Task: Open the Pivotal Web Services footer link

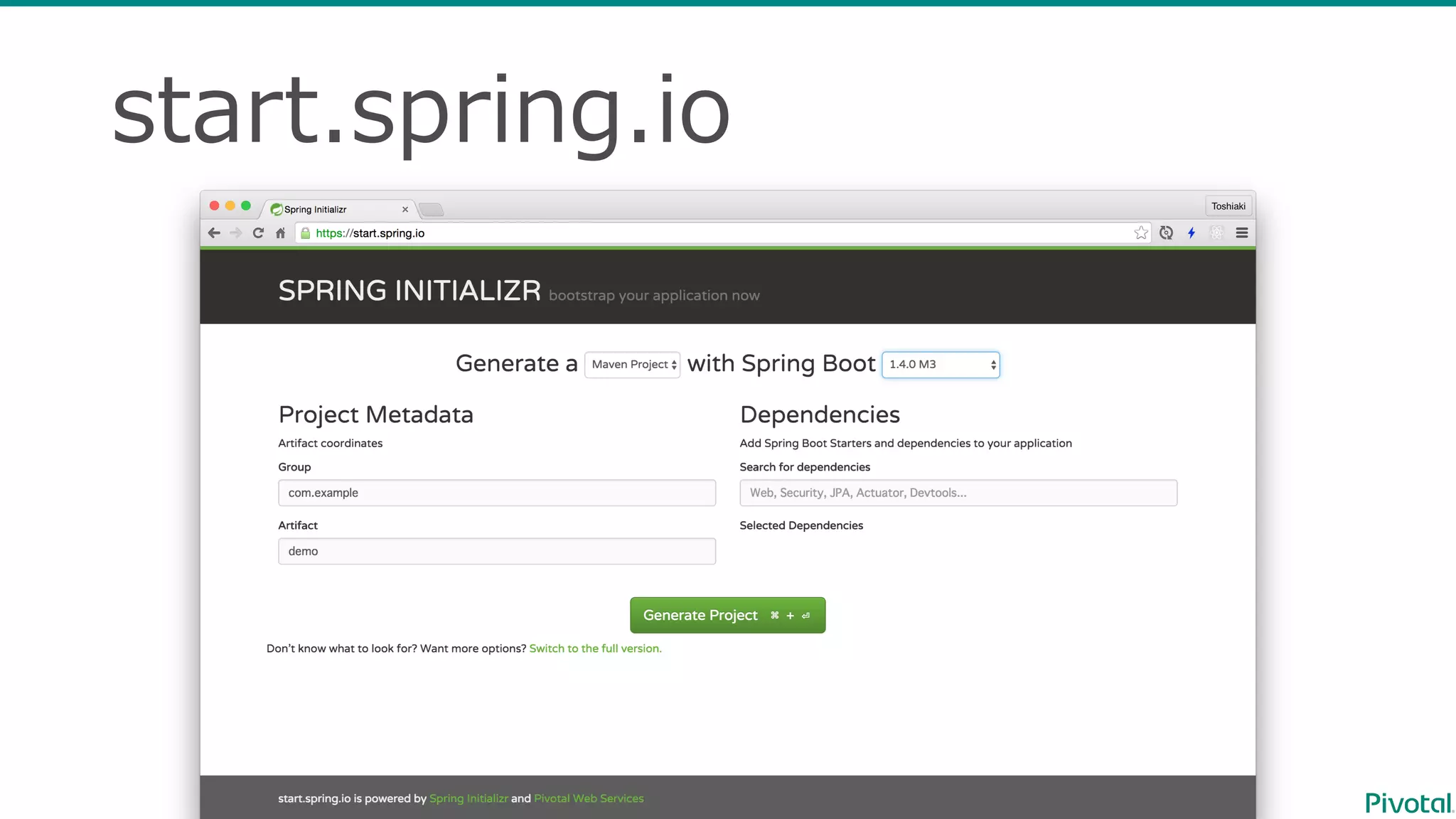Action: click(589, 798)
